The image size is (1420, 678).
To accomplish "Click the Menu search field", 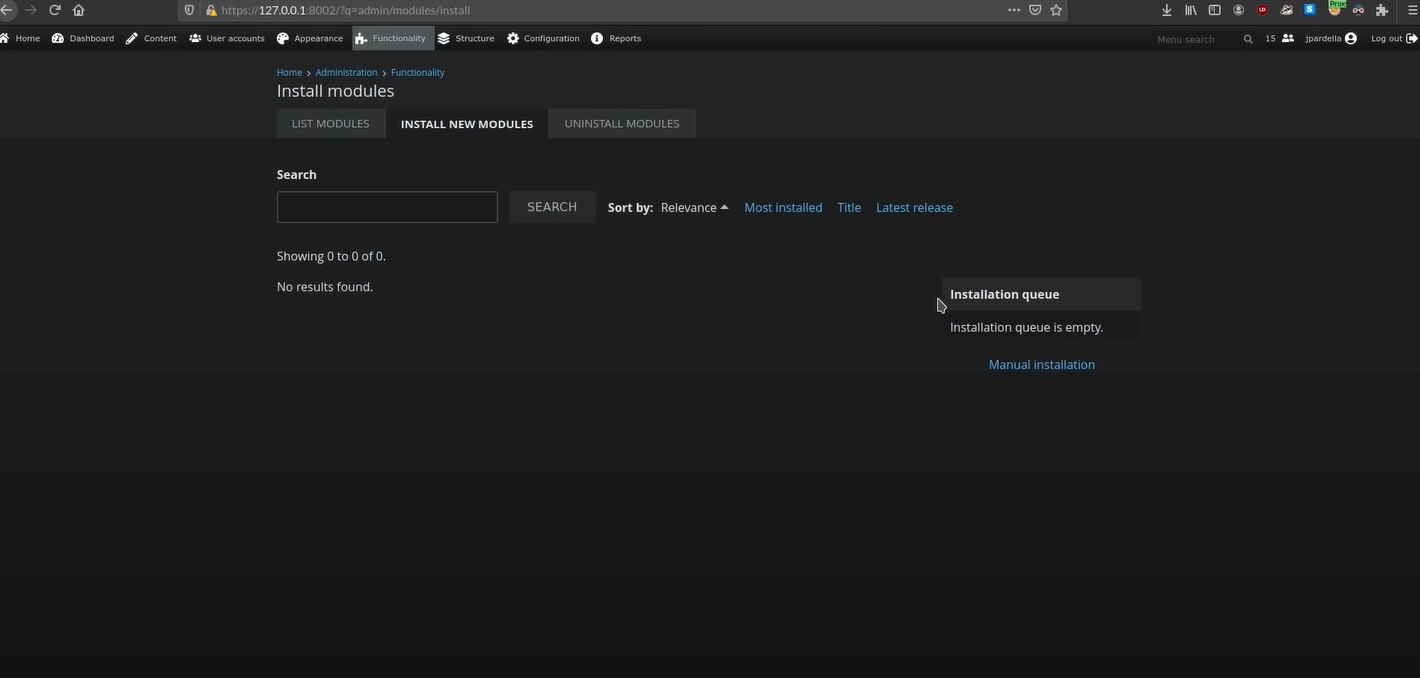I will pos(1196,39).
